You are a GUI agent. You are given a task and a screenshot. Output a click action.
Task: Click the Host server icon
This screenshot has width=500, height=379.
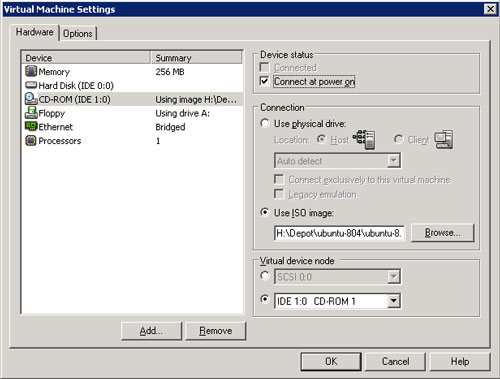click(364, 140)
